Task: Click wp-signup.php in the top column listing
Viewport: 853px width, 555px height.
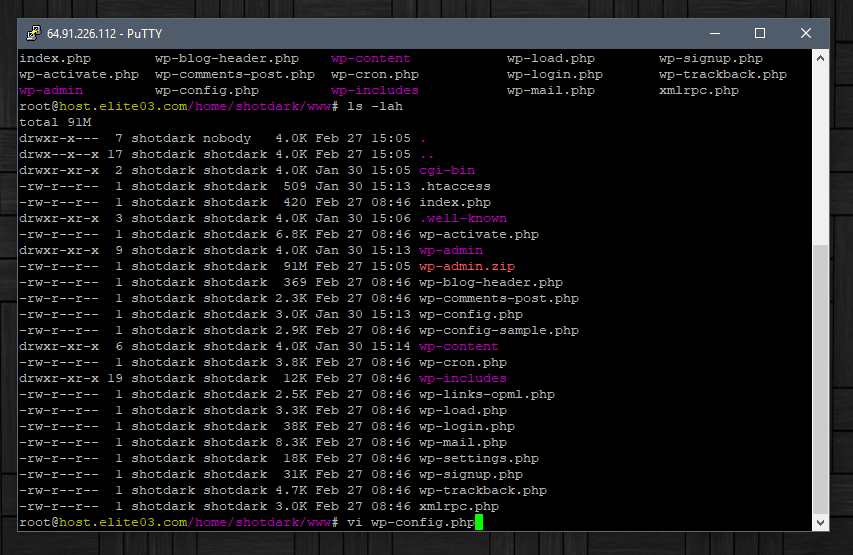Action: pyautogui.click(x=710, y=58)
